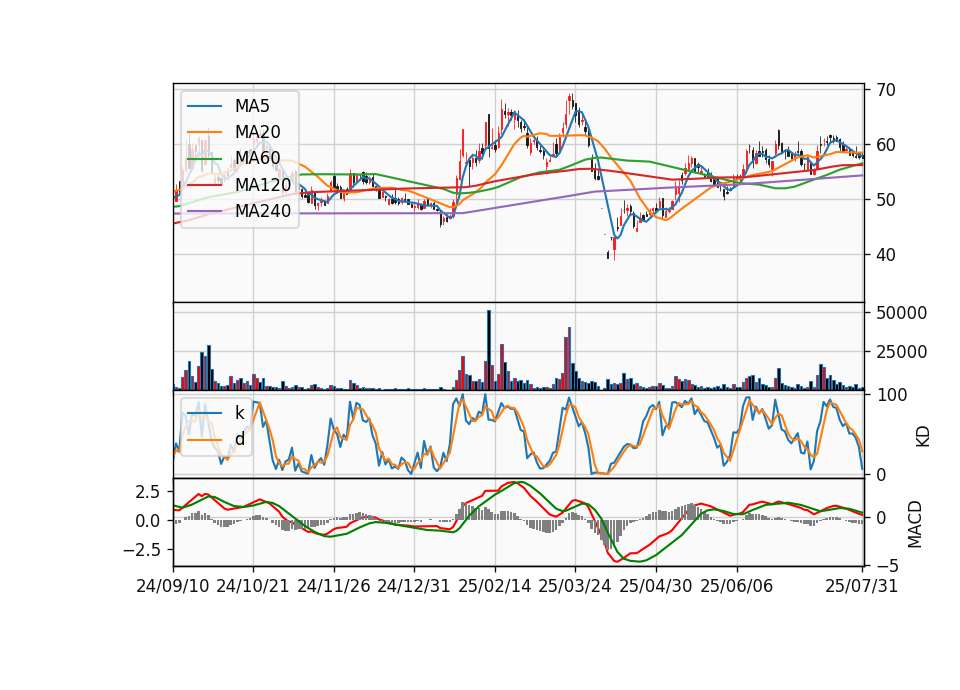Click the MACD left axis value 2.5
Image resolution: width=960 pixels, height=690 pixels.
coord(148,492)
